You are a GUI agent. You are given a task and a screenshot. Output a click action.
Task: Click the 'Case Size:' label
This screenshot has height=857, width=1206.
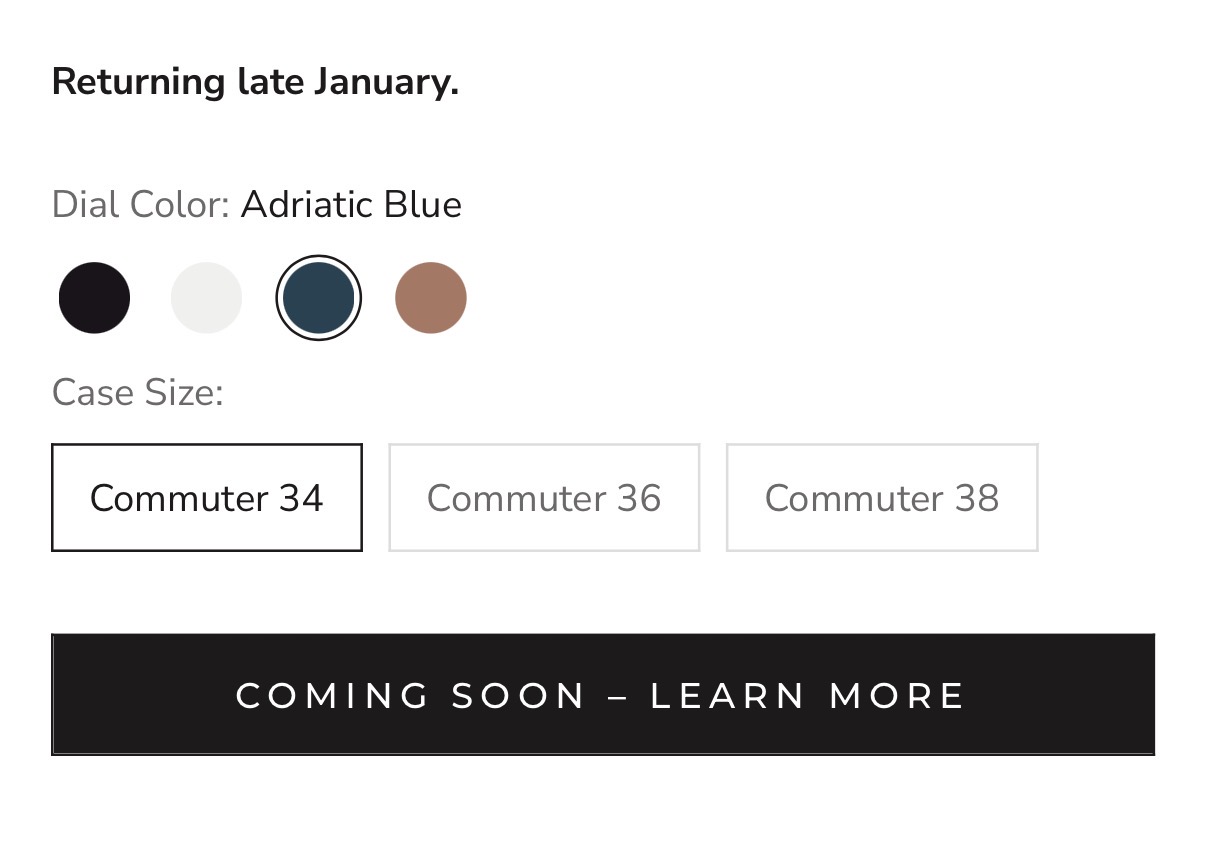(x=137, y=392)
